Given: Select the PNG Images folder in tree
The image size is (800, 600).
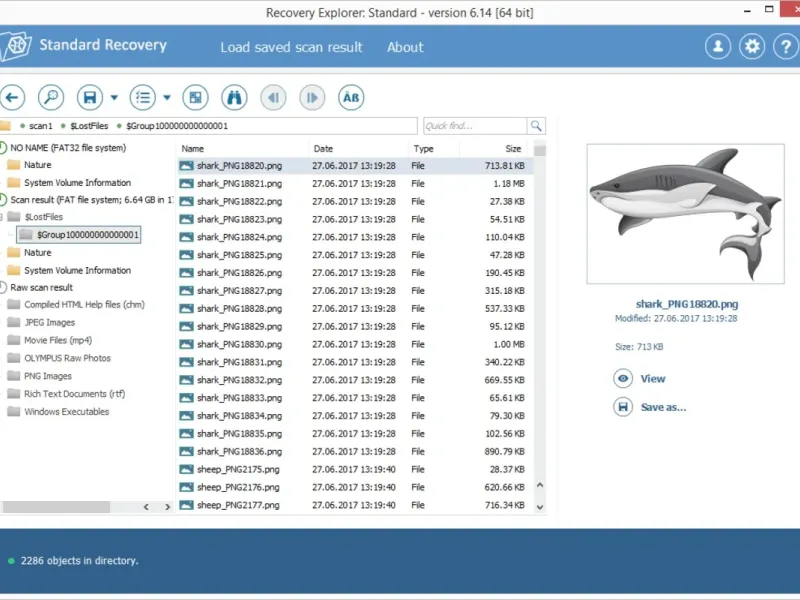Looking at the screenshot, I should coord(47,376).
